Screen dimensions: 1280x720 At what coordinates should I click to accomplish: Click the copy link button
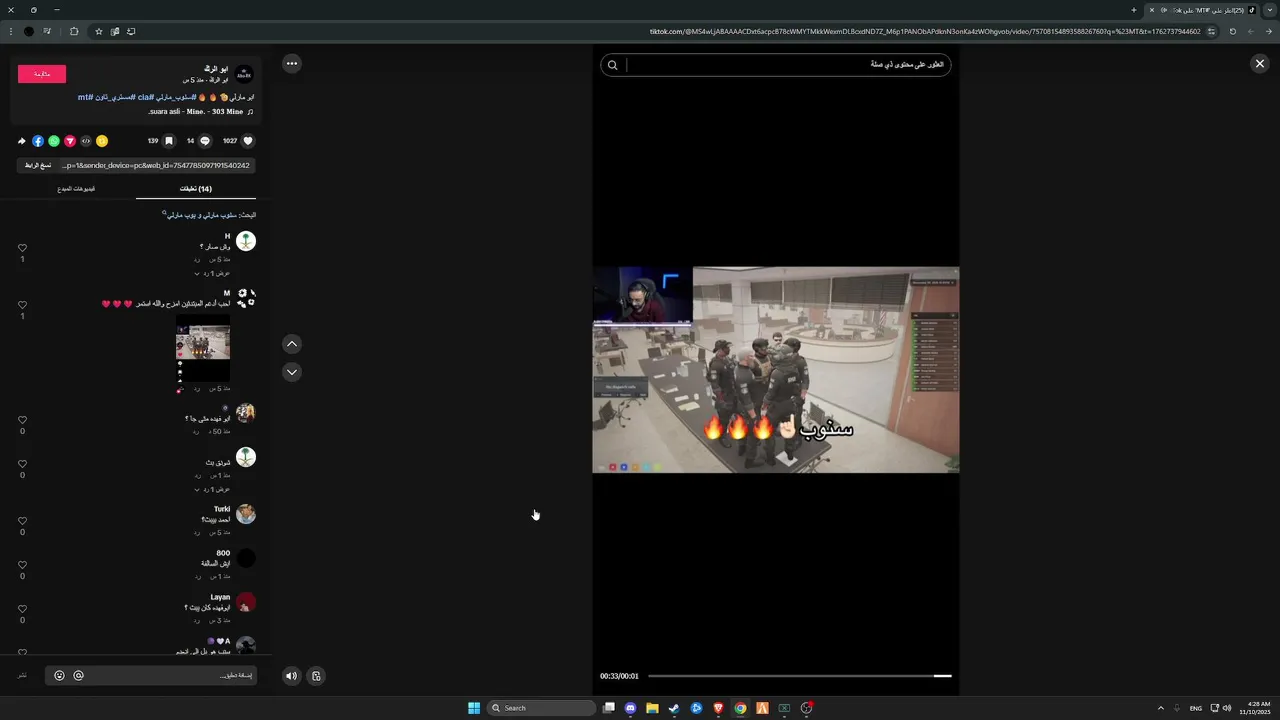(x=38, y=165)
